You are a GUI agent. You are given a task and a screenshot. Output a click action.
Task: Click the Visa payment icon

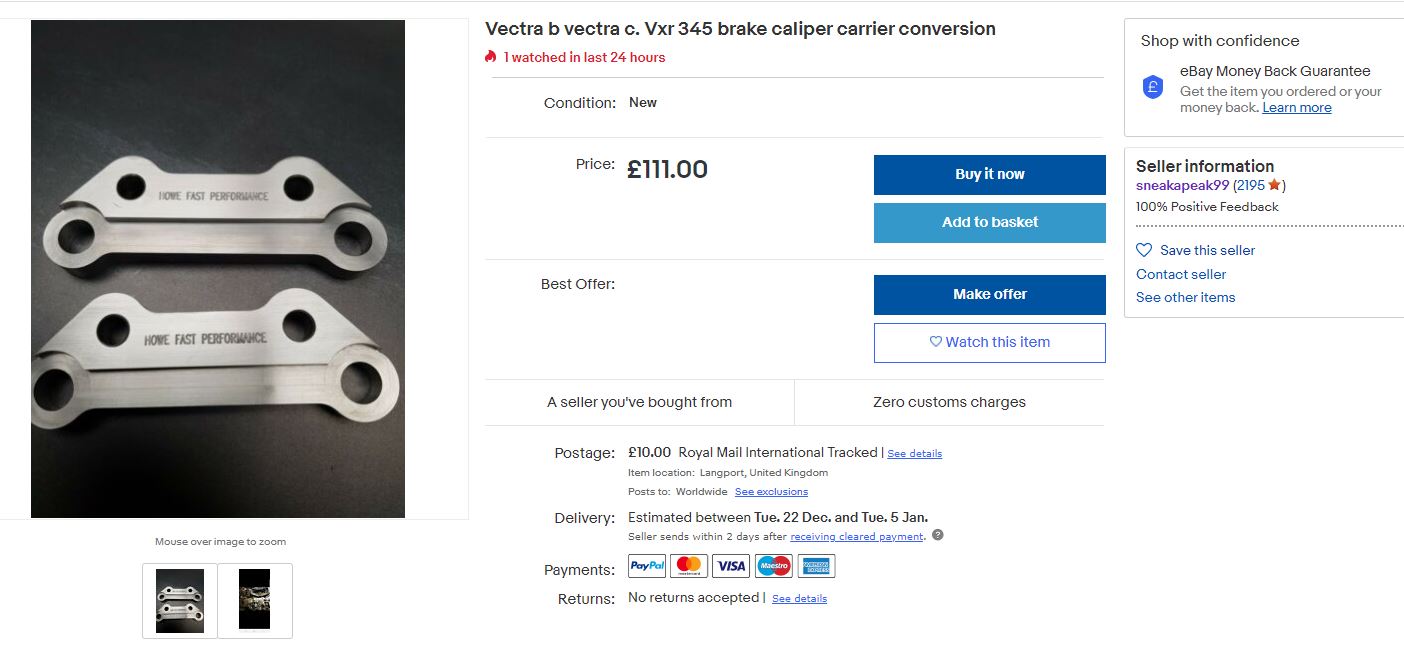click(731, 566)
